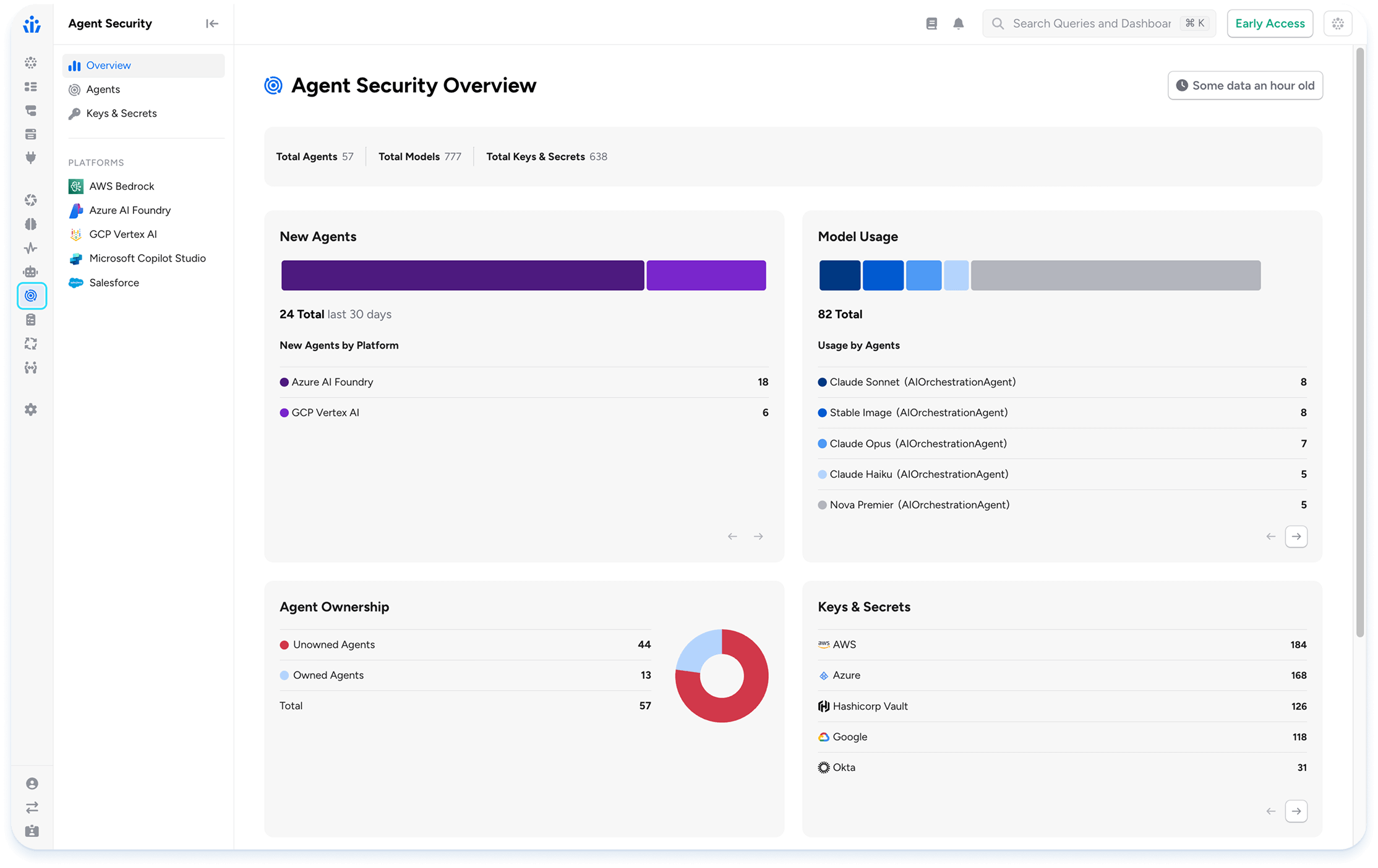This screenshot has height=868, width=1378.
Task: Click the user profile icon at bottom left
Action: (32, 783)
